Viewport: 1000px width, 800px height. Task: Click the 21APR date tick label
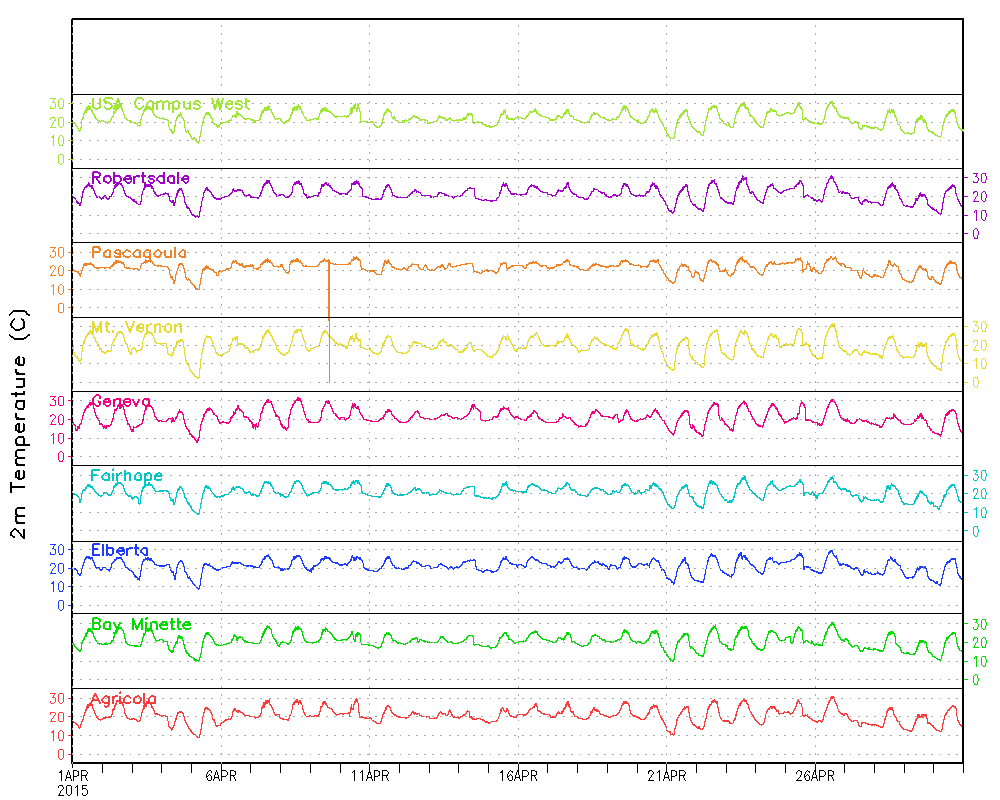667,776
